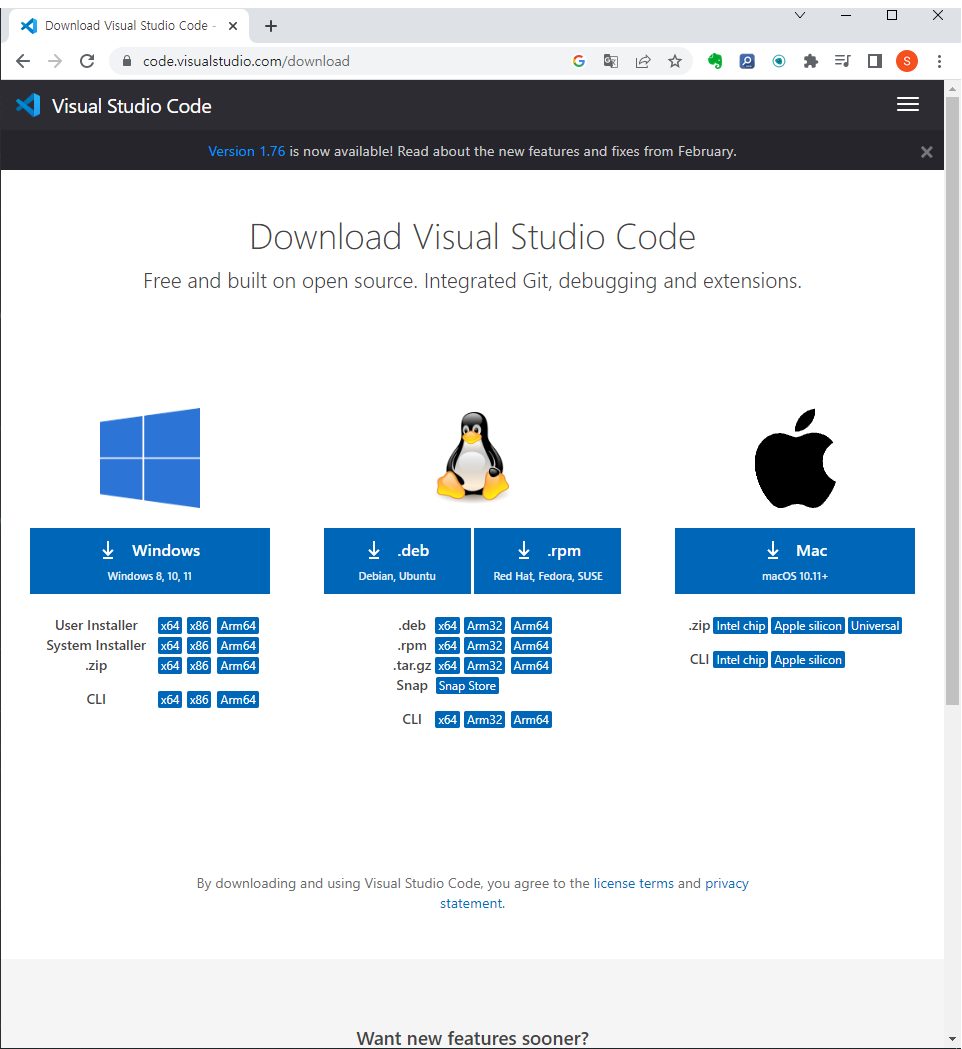Viewport: 962px width, 1049px height.
Task: Download Mac .zip Universal build
Action: tap(874, 626)
